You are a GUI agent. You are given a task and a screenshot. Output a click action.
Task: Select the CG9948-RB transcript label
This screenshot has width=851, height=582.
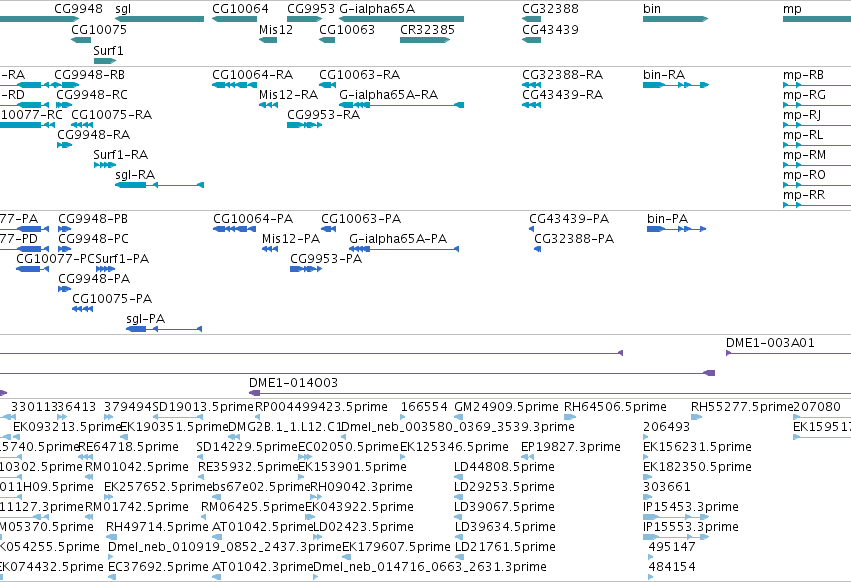coord(90,75)
